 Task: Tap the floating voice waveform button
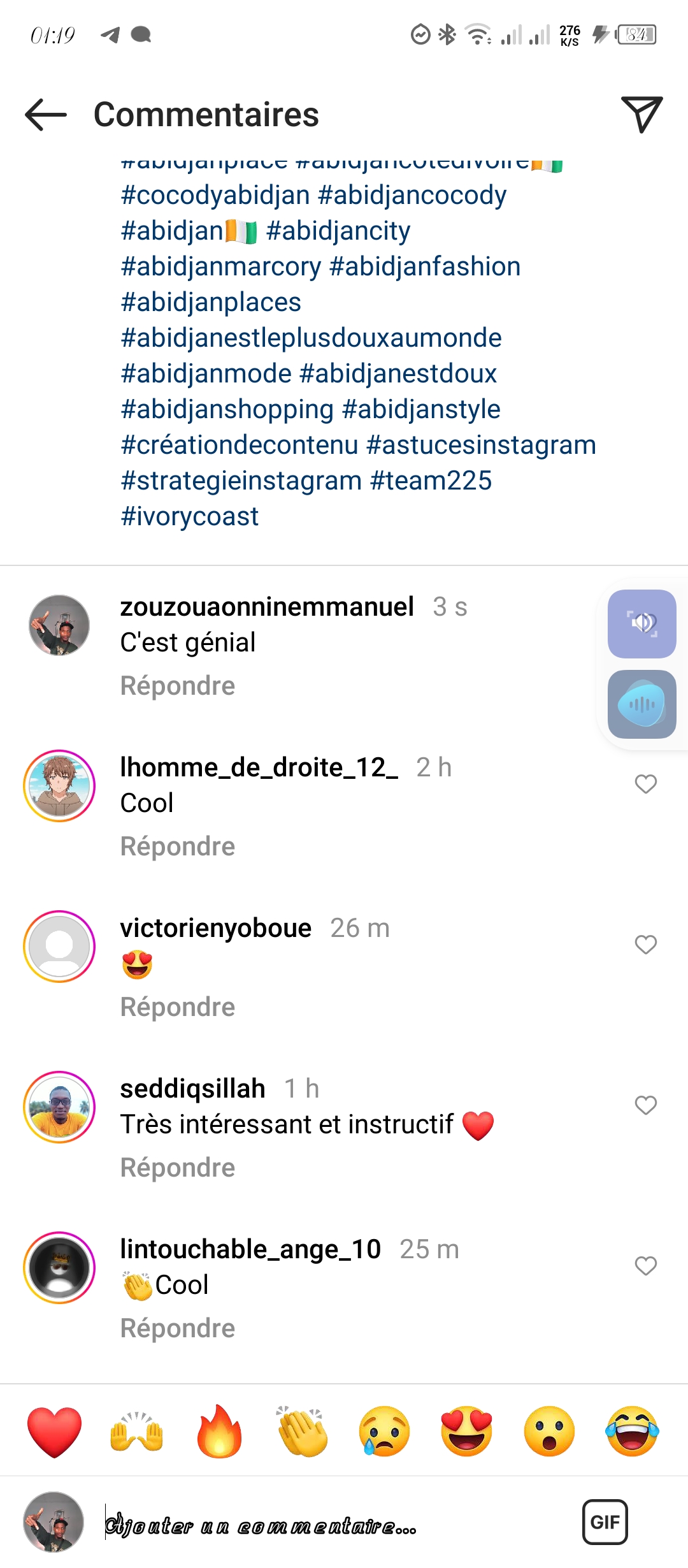(x=641, y=704)
